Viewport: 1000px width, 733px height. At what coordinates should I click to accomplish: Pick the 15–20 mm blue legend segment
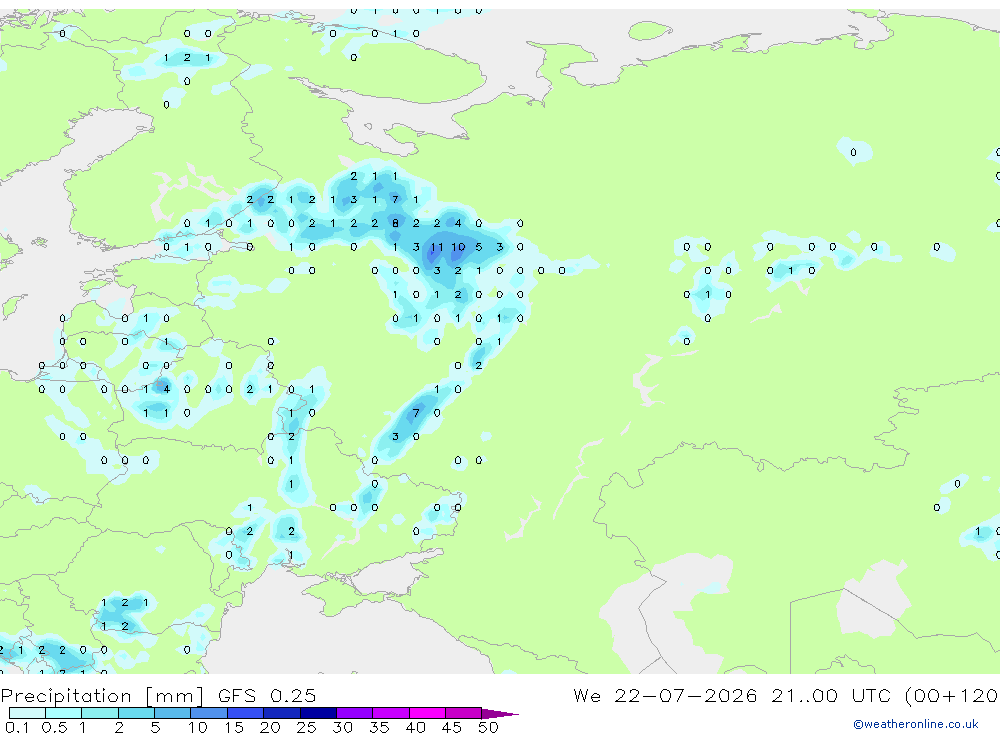(x=245, y=713)
